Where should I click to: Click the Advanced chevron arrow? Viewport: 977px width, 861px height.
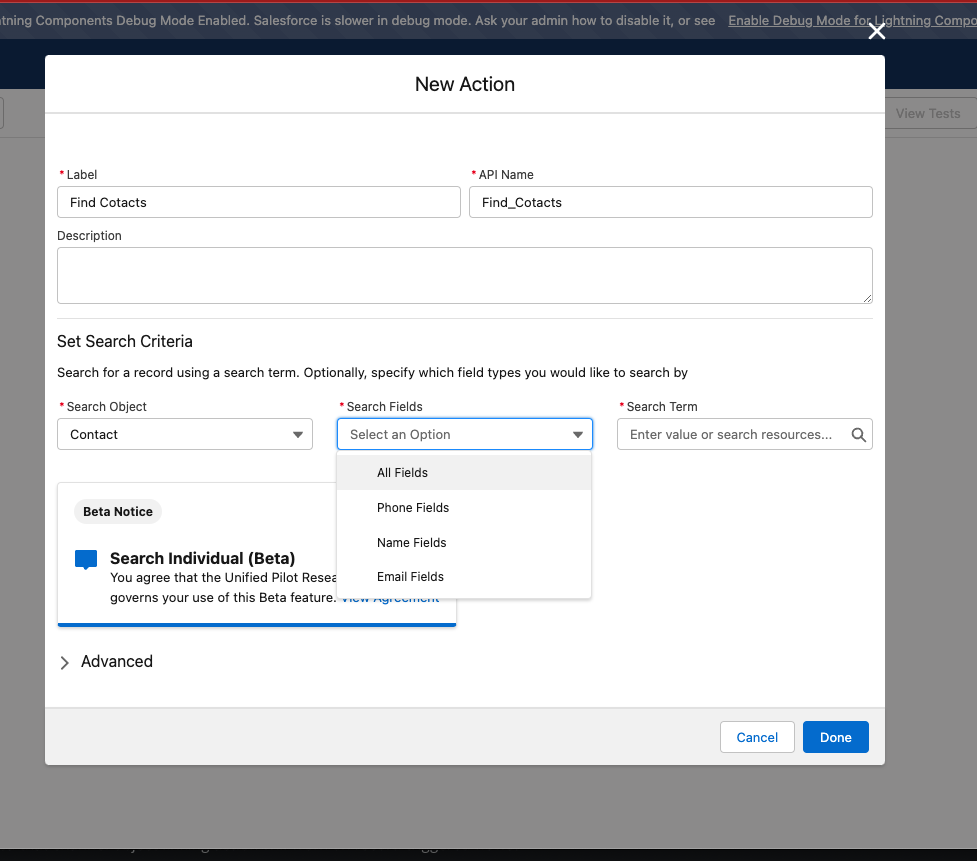point(64,662)
